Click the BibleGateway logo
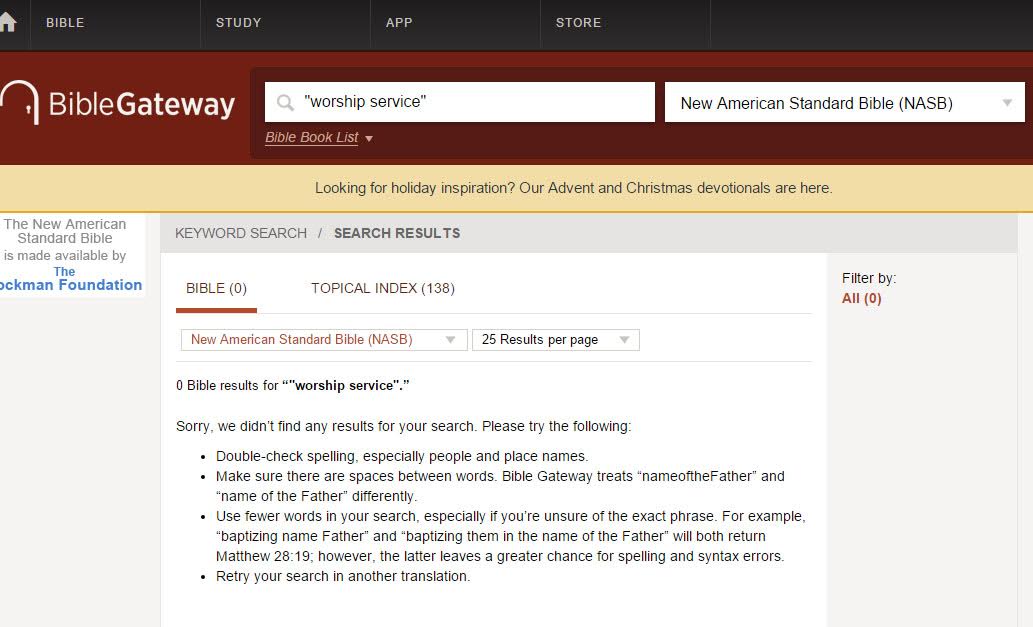The width and height of the screenshot is (1033, 627). click(x=117, y=103)
